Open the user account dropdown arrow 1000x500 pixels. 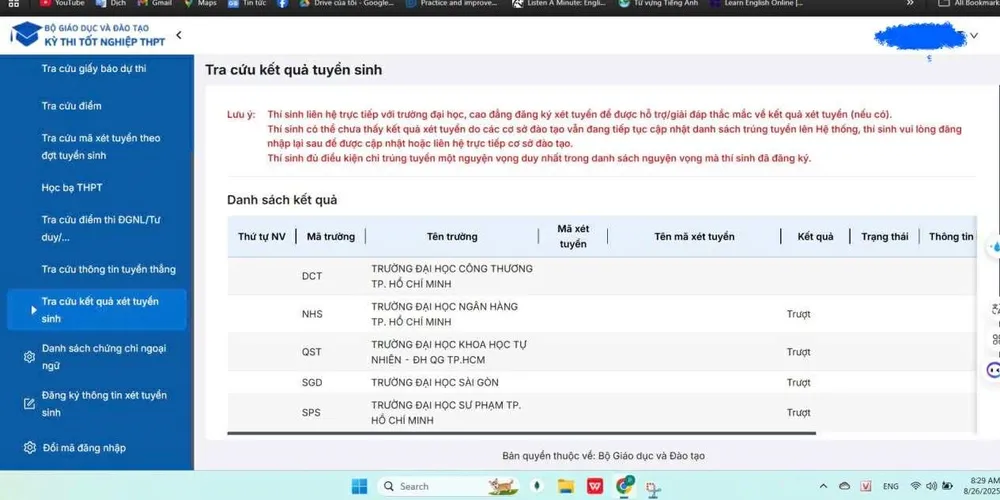(974, 36)
